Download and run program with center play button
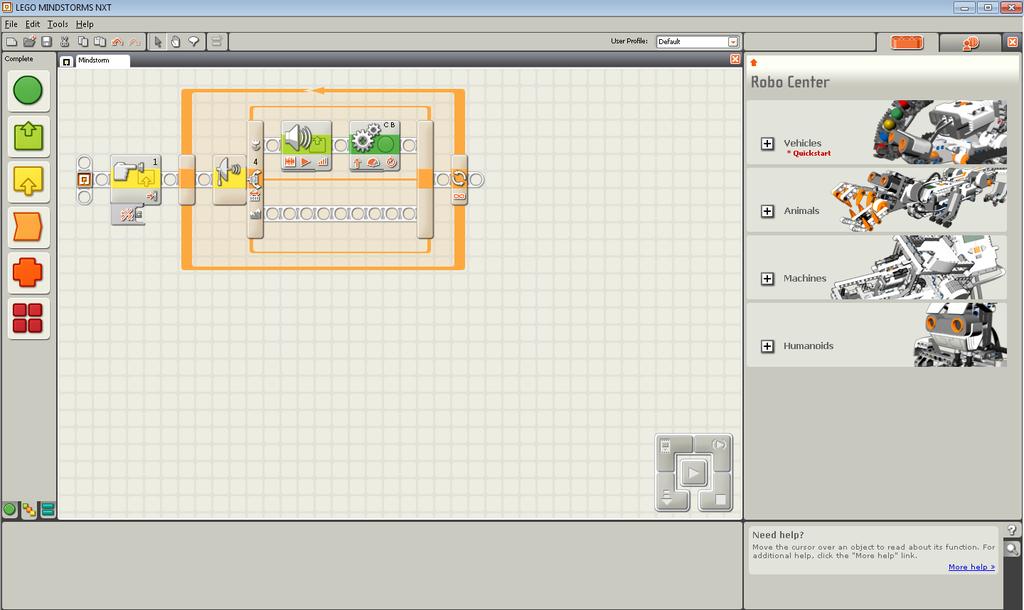This screenshot has height=610, width=1024. 694,472
